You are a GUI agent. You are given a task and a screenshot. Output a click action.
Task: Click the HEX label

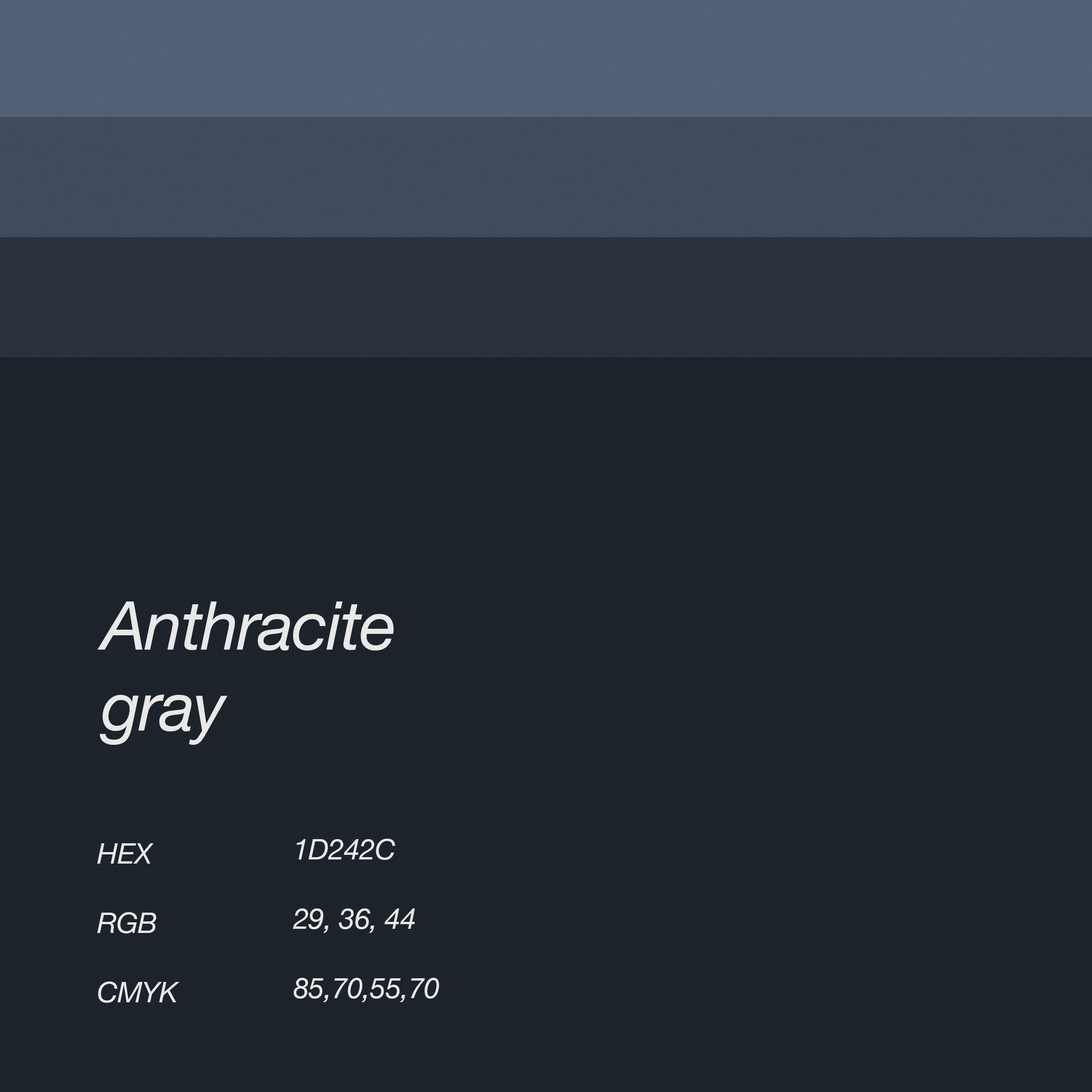tap(124, 853)
